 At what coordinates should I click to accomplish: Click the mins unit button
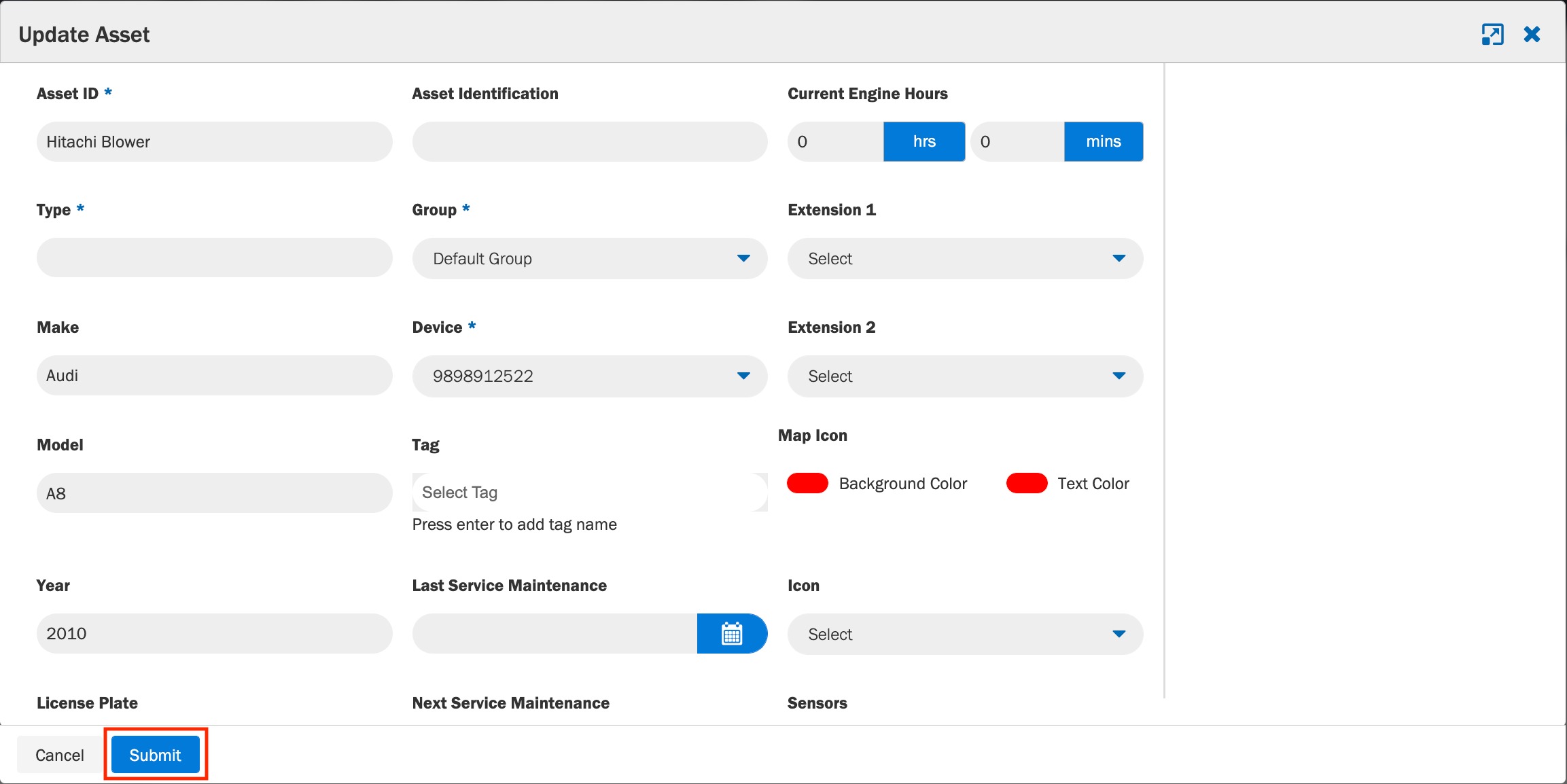(1104, 141)
